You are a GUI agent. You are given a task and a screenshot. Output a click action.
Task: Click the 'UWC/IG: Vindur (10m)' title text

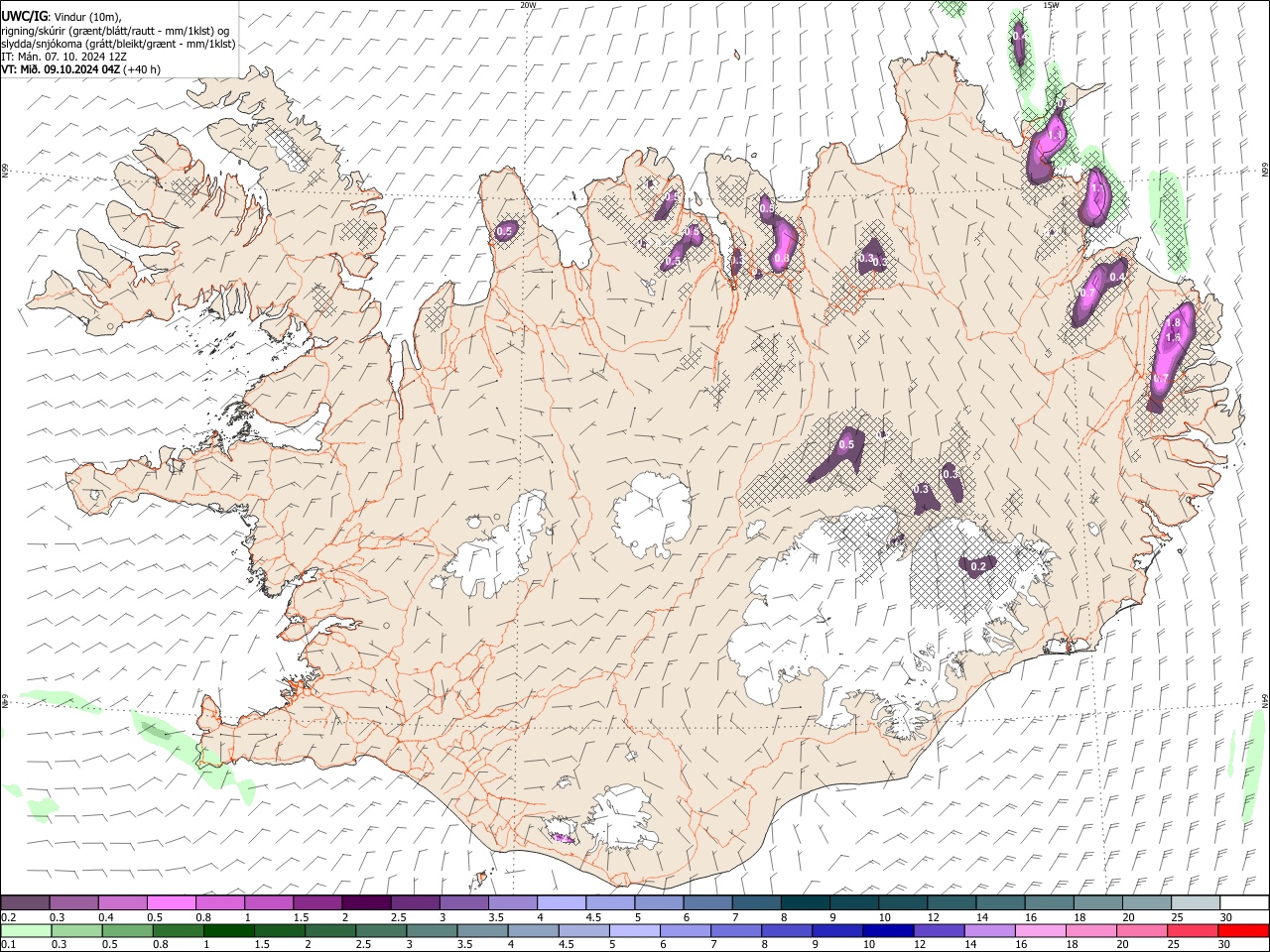pyautogui.click(x=62, y=16)
